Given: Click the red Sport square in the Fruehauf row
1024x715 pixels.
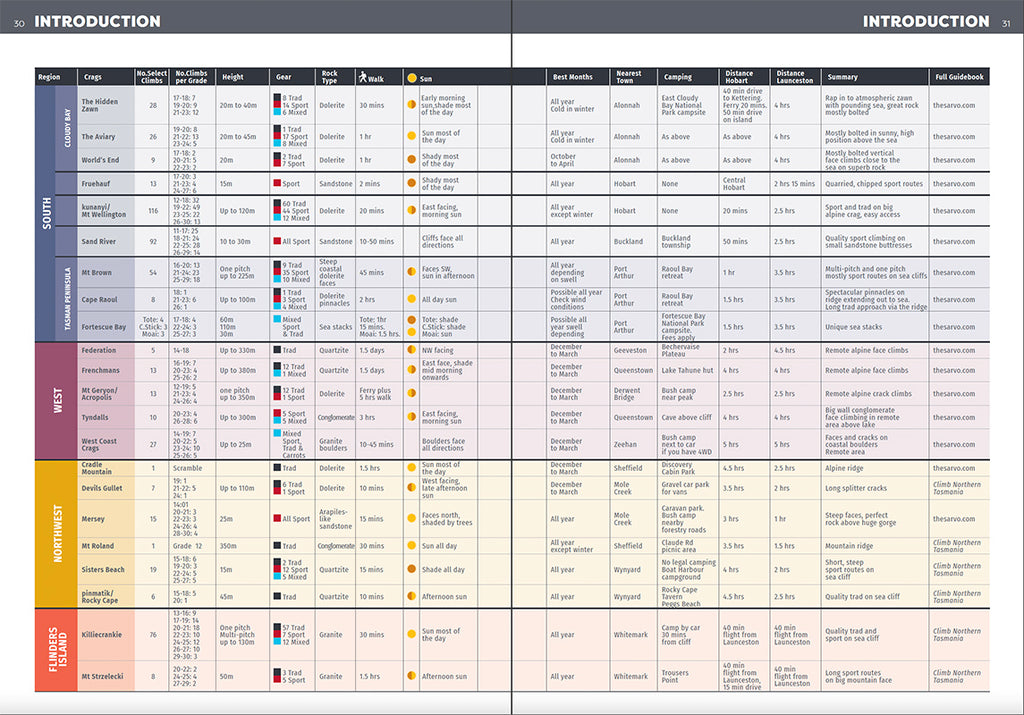Looking at the screenshot, I should pyautogui.click(x=277, y=184).
